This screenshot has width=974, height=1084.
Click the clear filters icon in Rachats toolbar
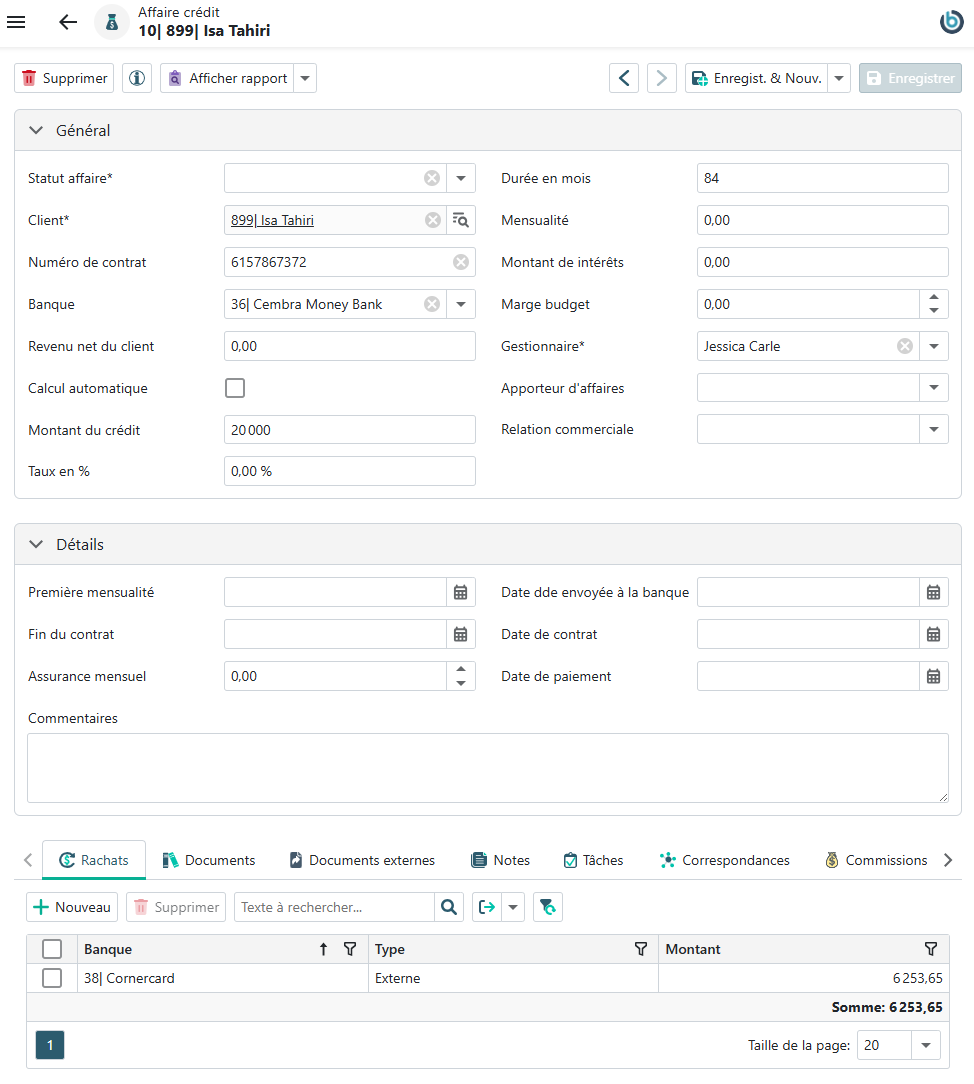click(547, 907)
